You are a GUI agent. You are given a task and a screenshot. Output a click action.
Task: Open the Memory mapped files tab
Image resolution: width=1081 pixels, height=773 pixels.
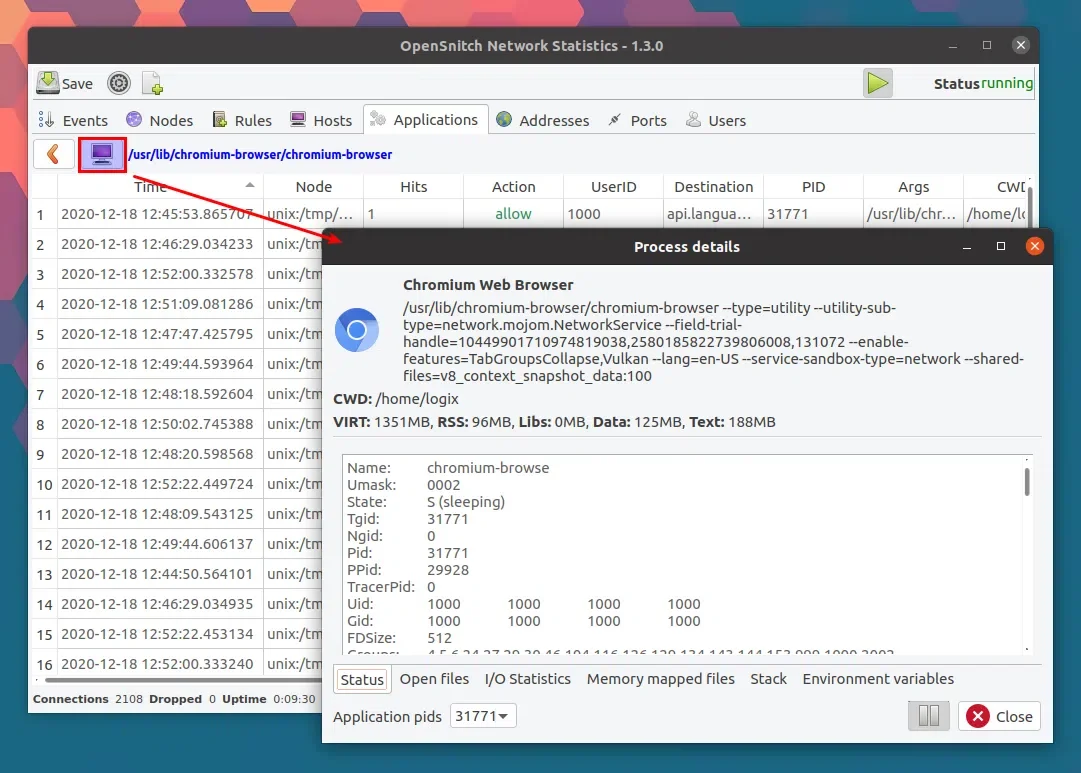tap(660, 679)
